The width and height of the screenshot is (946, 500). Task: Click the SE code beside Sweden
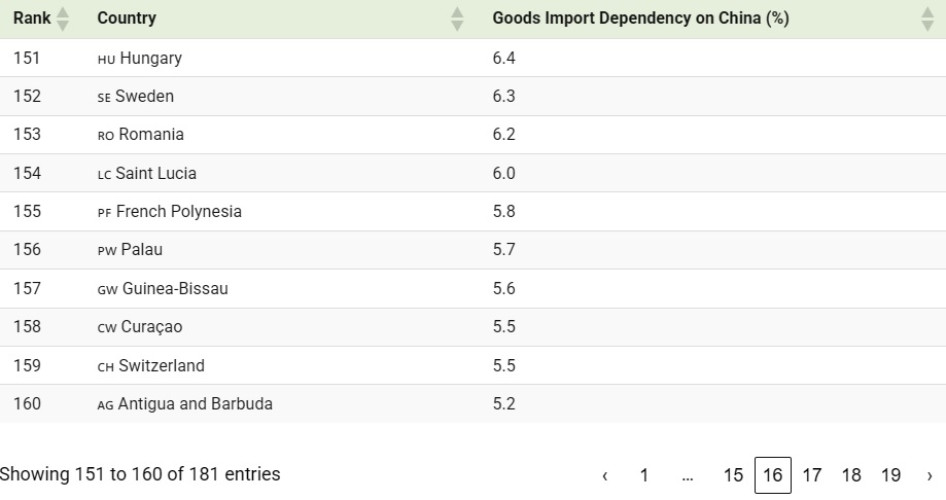[105, 97]
